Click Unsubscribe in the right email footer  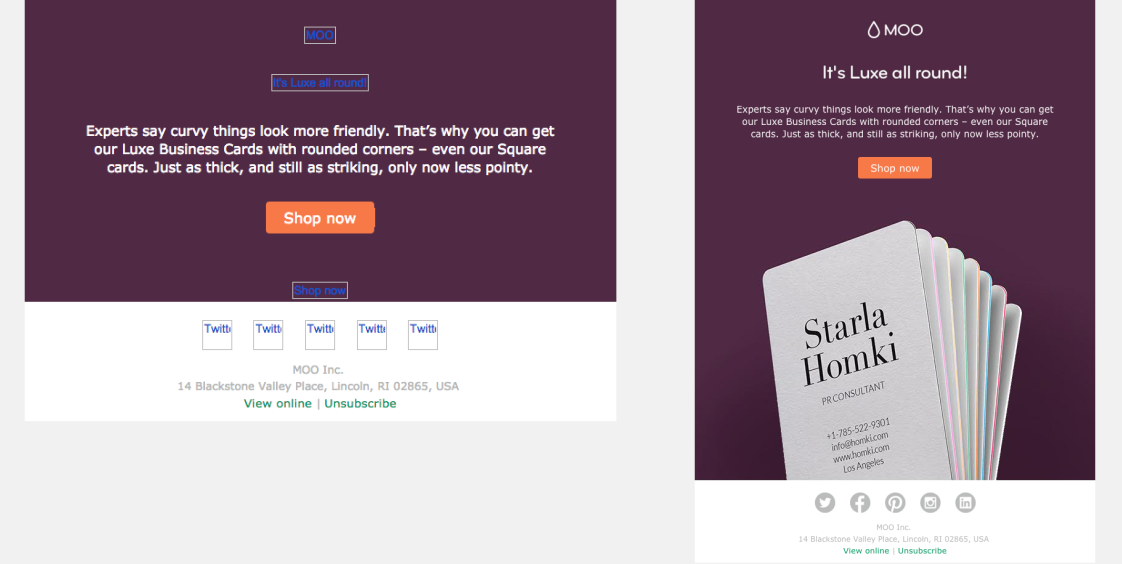(x=922, y=551)
